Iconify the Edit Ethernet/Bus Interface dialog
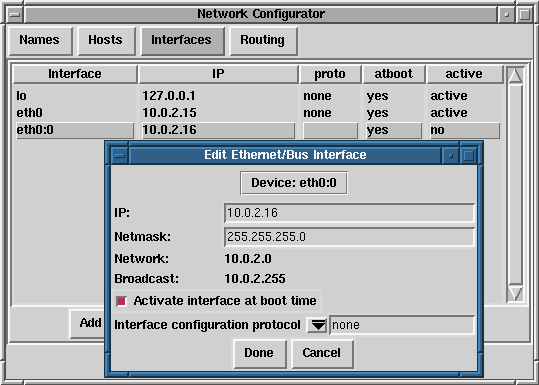Screen dimensions: 539x385 (450, 156)
